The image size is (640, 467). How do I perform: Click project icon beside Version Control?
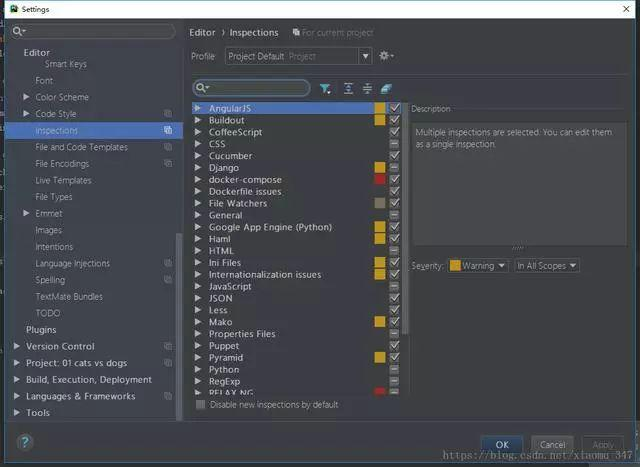pyautogui.click(x=168, y=346)
